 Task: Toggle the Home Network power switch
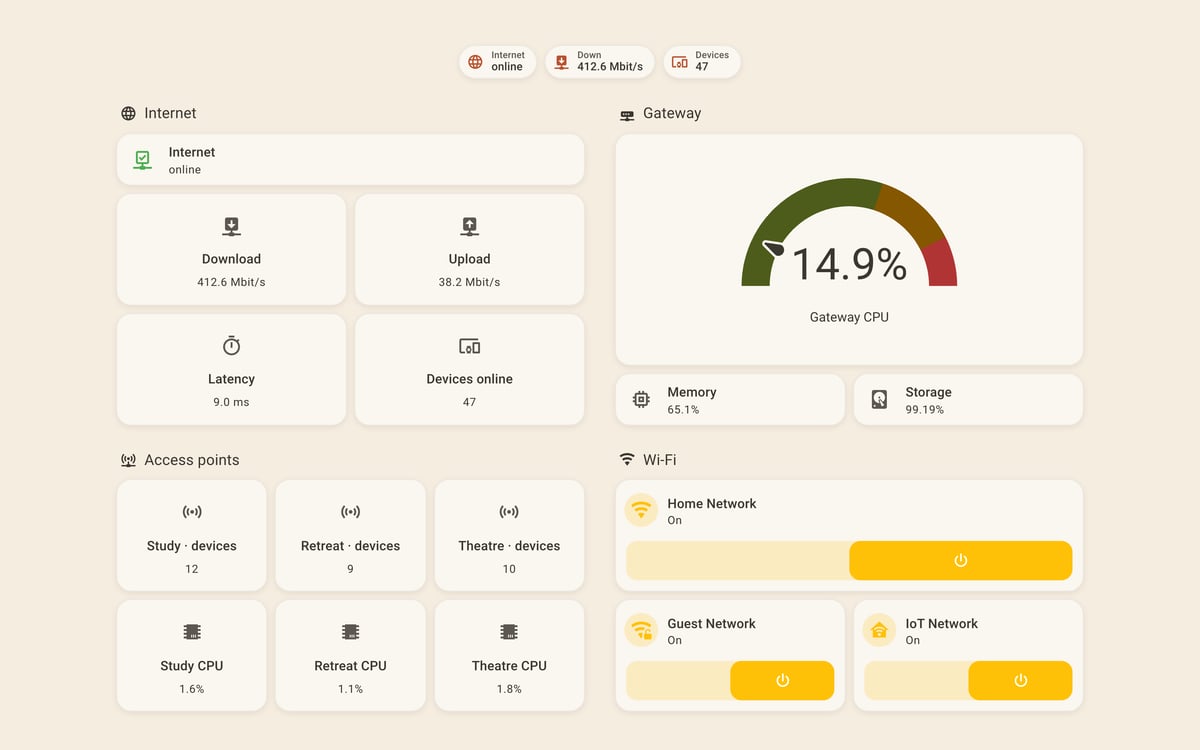[849, 561]
